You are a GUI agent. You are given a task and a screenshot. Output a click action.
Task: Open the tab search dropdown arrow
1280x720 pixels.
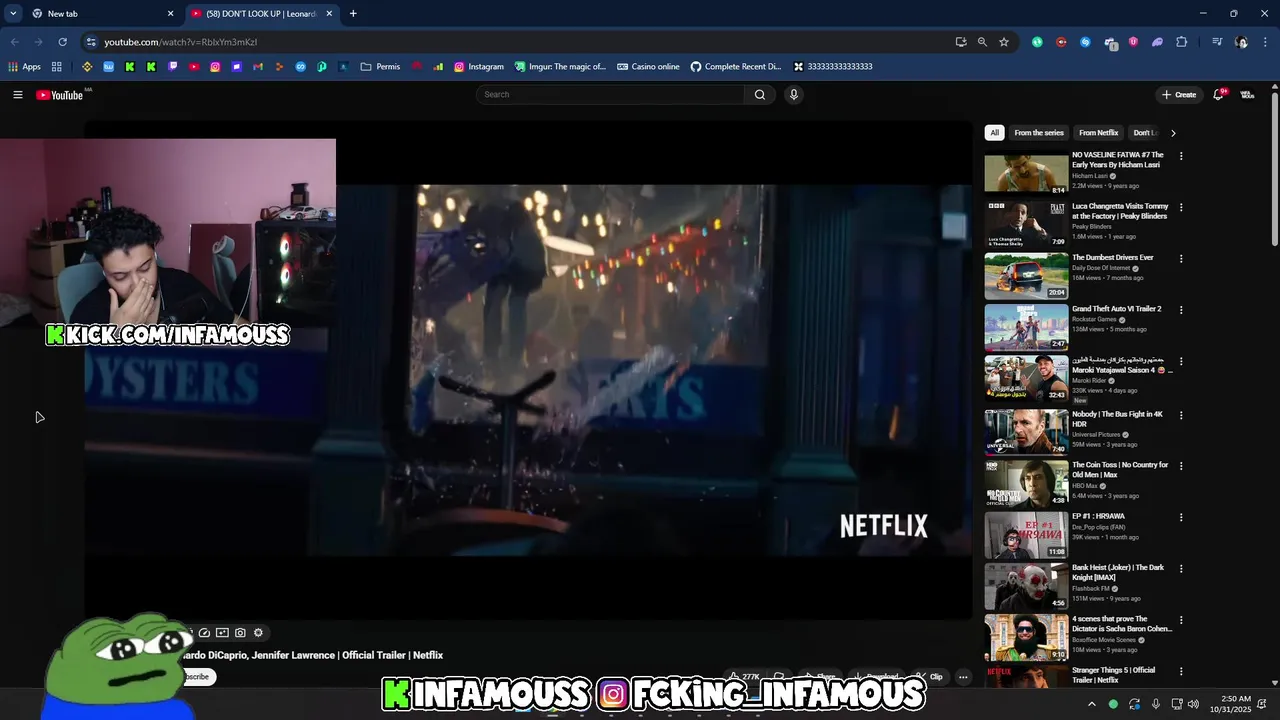pyautogui.click(x=13, y=14)
